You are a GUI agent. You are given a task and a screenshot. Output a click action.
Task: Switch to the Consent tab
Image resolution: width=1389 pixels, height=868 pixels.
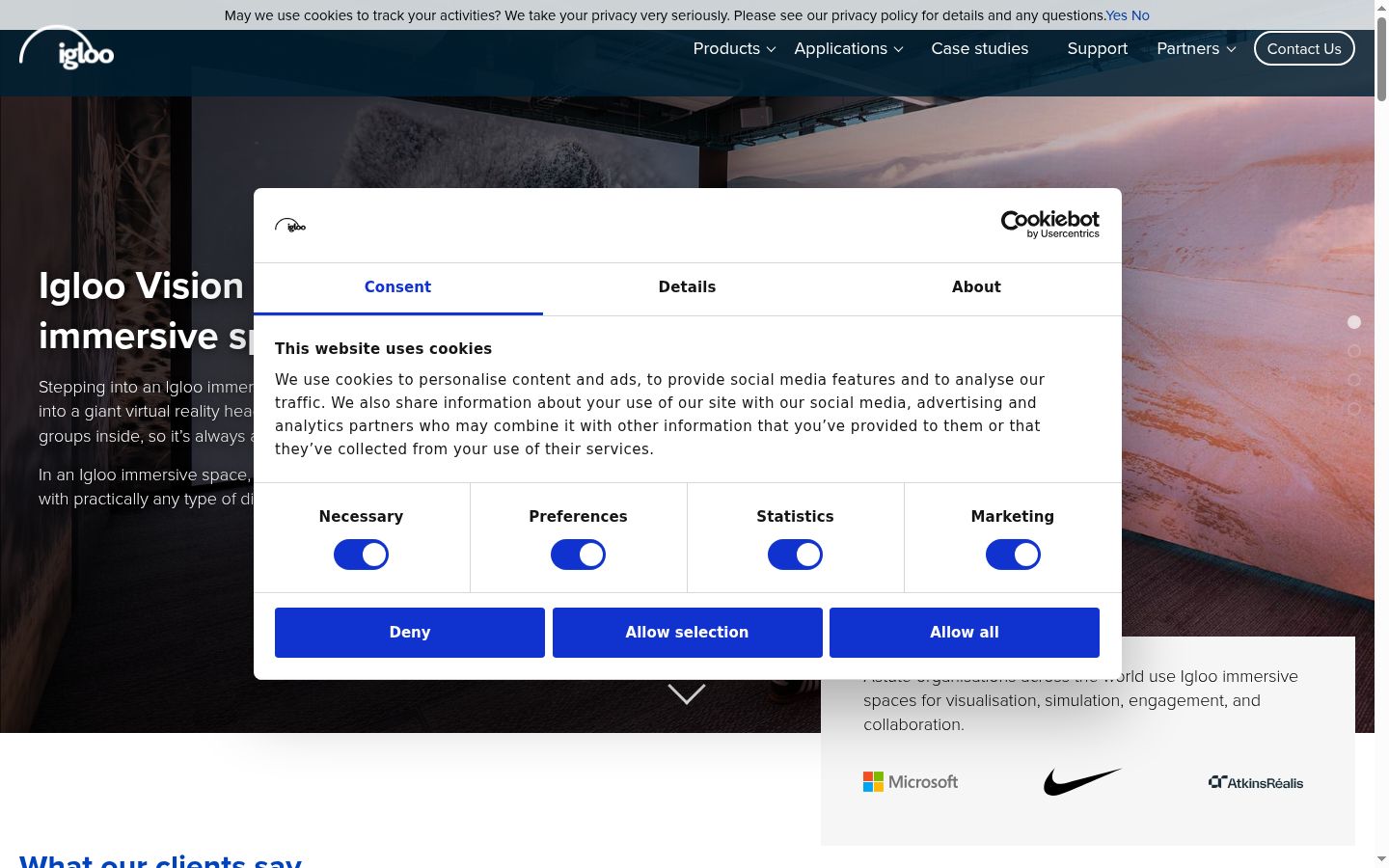coord(397,287)
